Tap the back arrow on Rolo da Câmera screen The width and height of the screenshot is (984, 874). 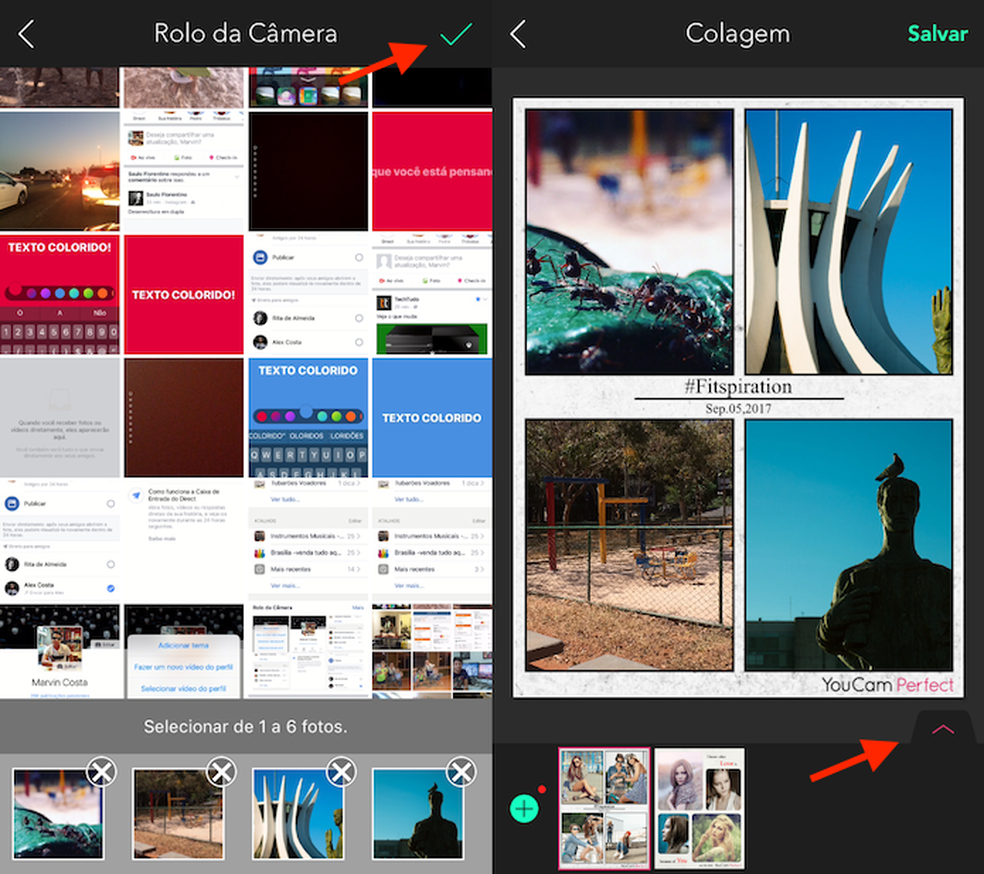coord(26,33)
